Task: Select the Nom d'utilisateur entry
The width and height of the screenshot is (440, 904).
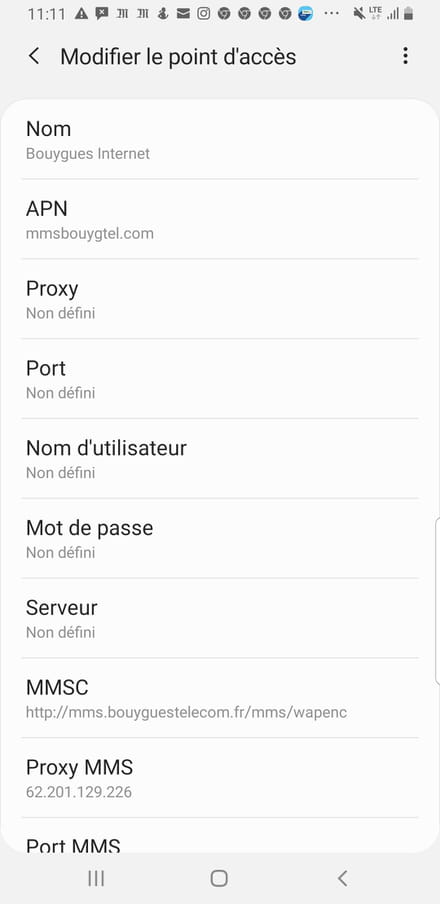Action: click(x=220, y=458)
